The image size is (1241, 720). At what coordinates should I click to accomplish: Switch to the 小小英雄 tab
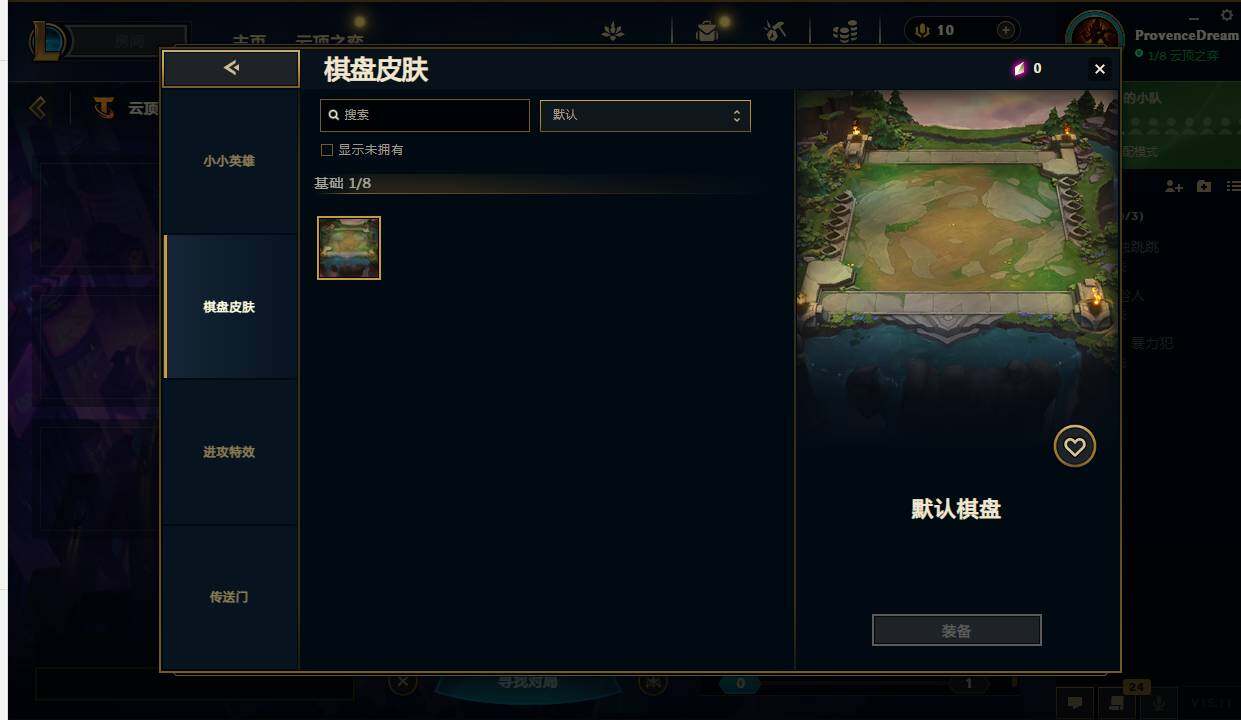pyautogui.click(x=230, y=161)
